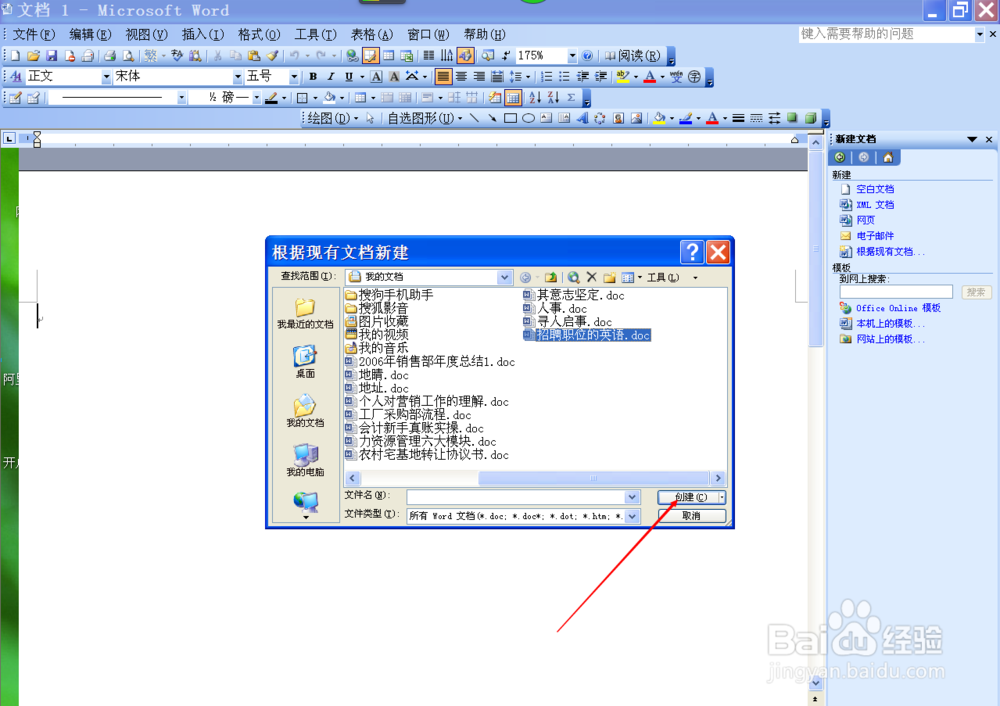The width and height of the screenshot is (1000, 706).
Task: Click the 创建 button in the dialog
Action: [x=691, y=497]
